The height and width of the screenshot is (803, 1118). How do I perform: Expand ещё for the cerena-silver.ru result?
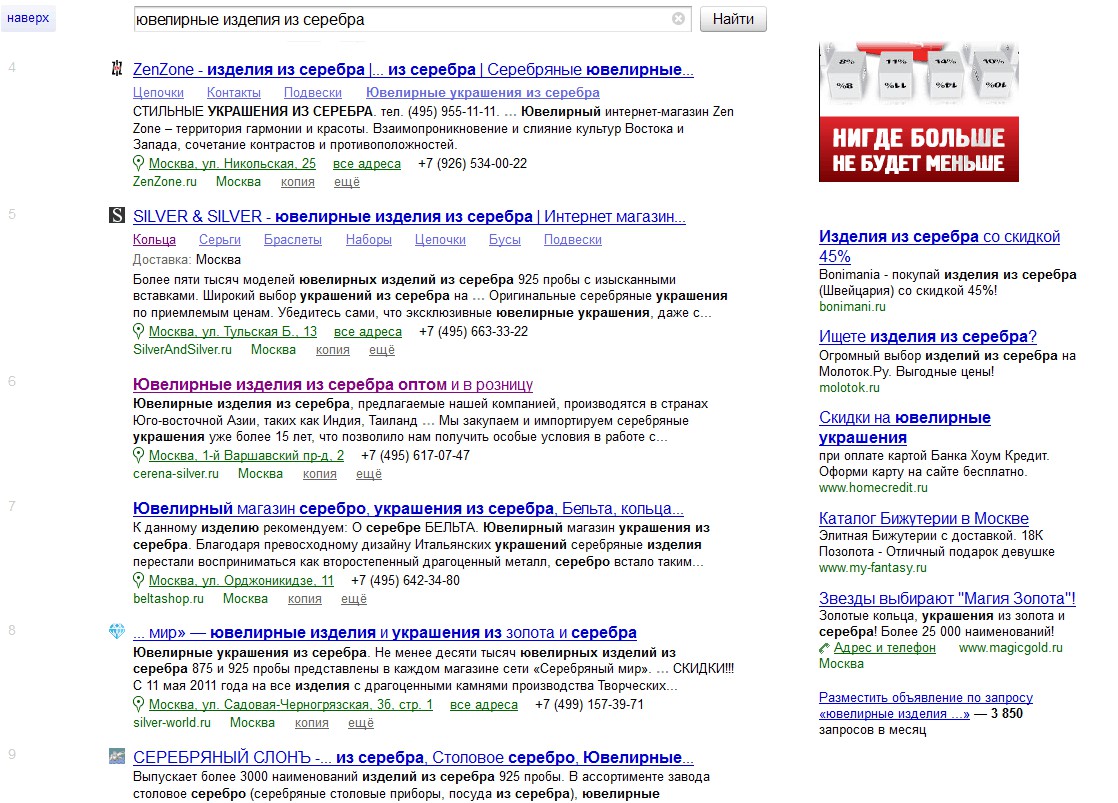pos(369,474)
